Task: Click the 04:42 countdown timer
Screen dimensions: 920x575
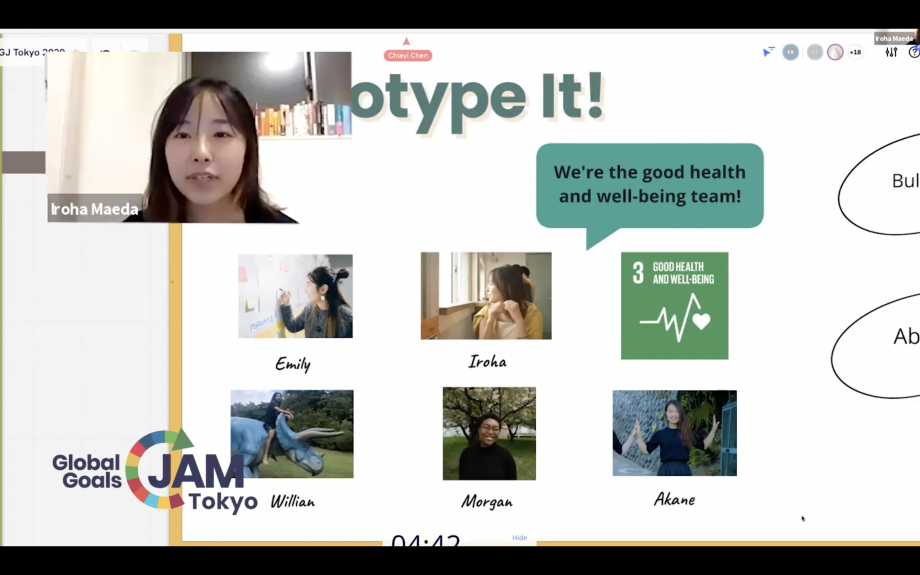Action: coord(426,543)
